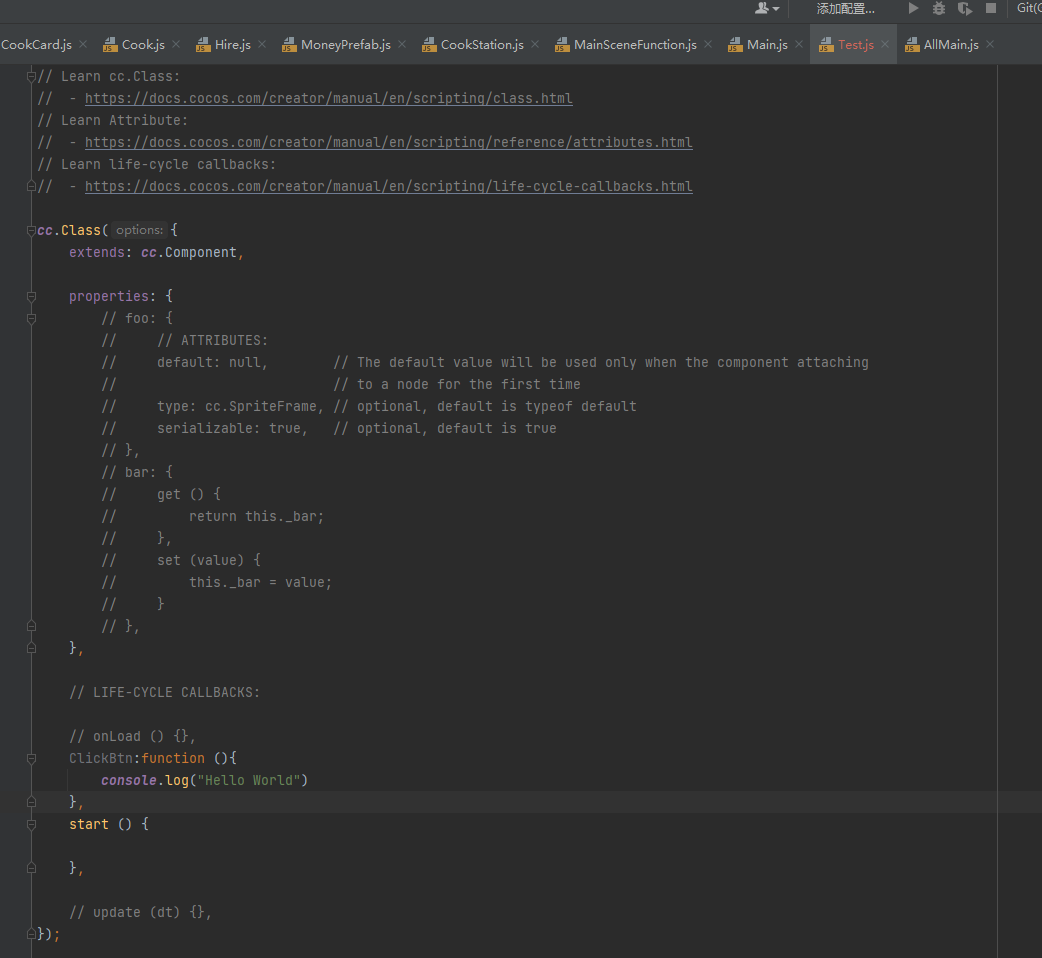Click the Run with Coverage icon

(965, 8)
